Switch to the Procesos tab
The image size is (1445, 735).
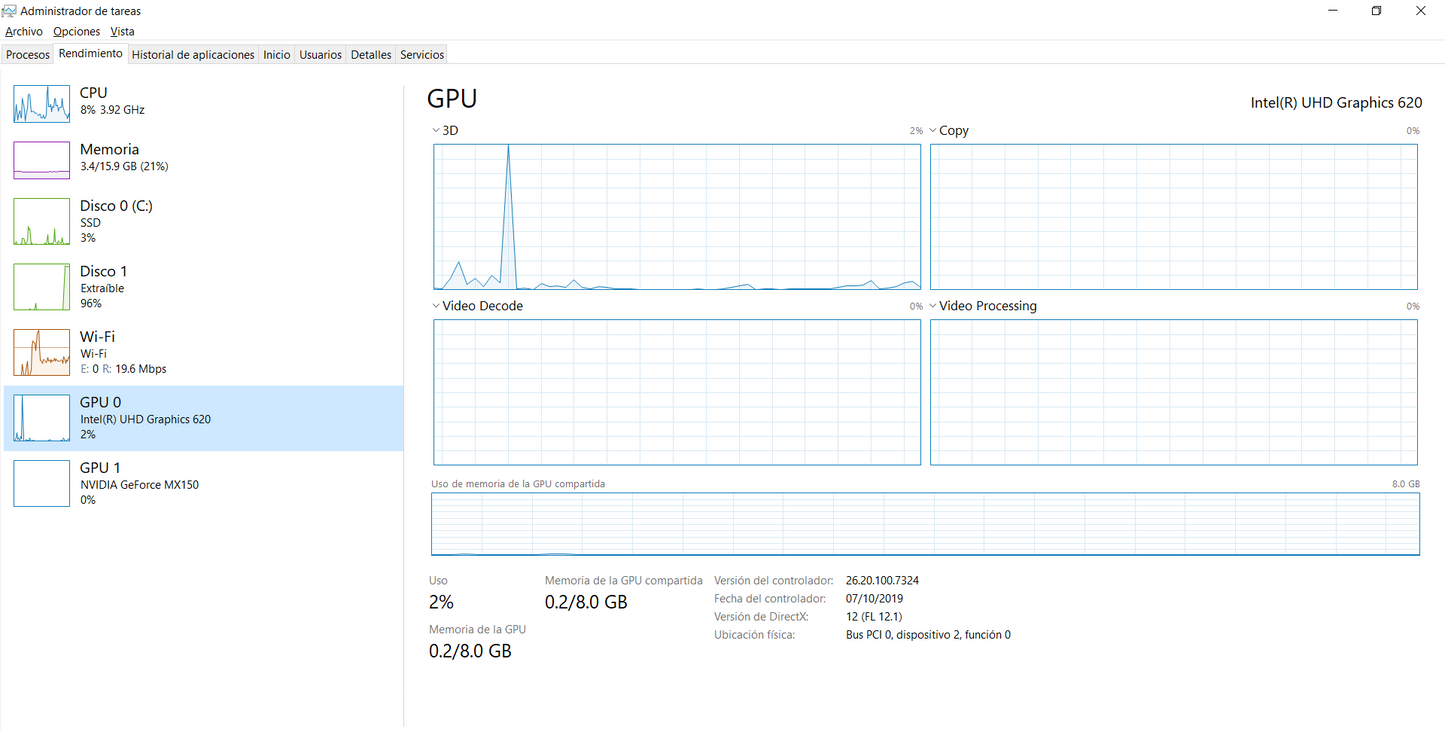(28, 55)
